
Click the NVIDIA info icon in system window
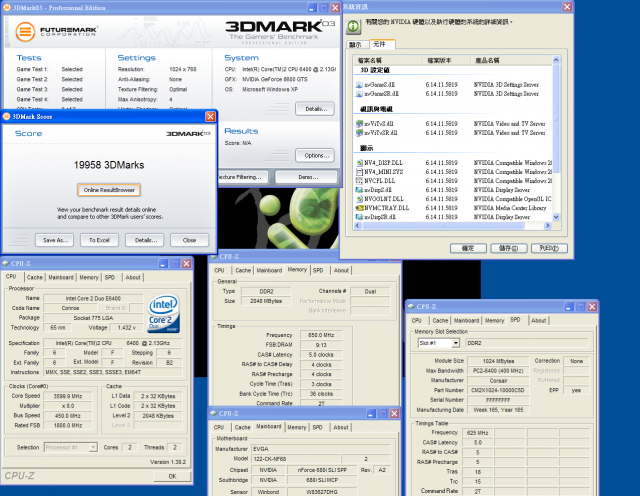click(353, 27)
